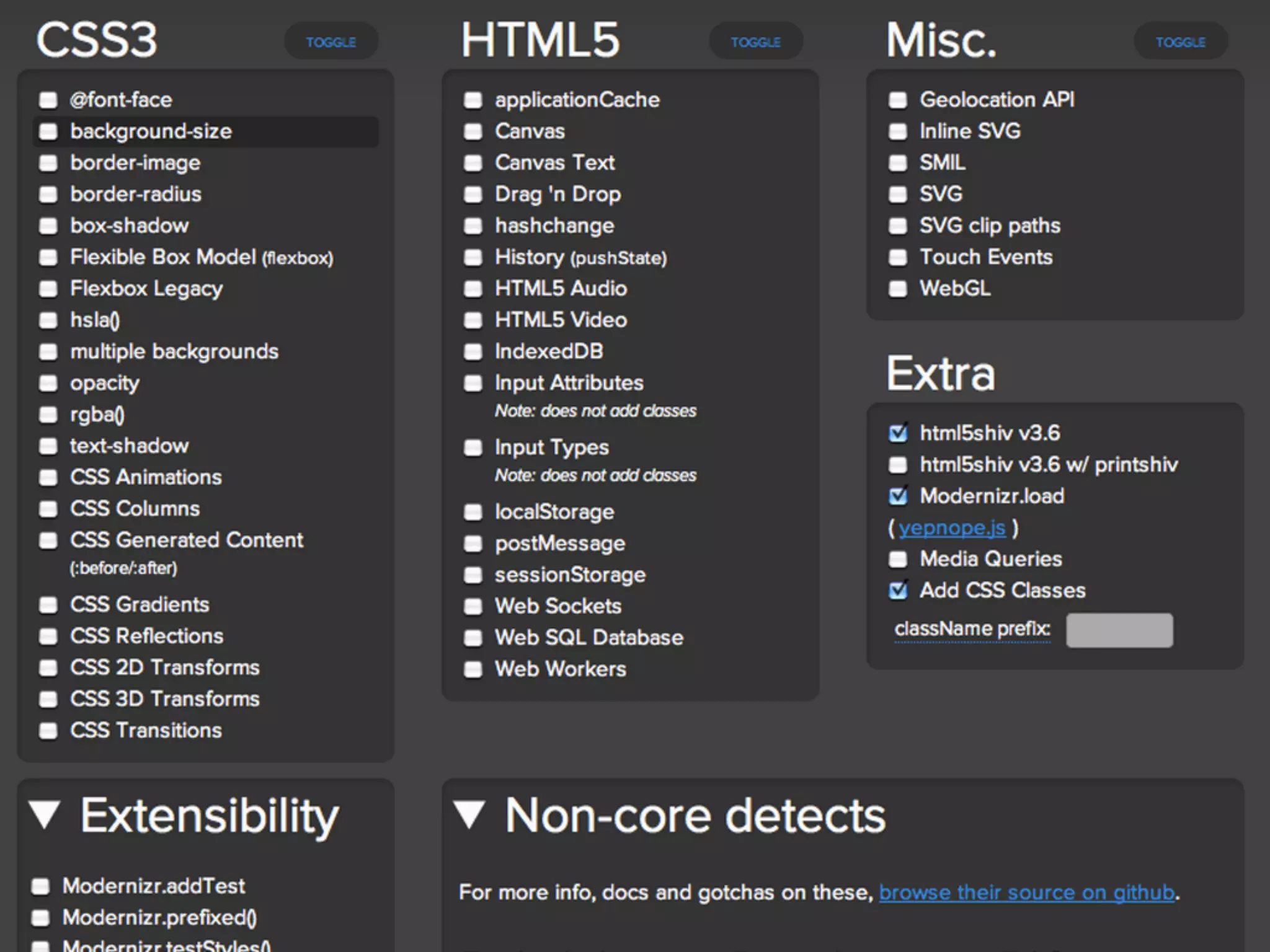This screenshot has width=1270, height=952.
Task: Select the CSS Gradients checkbox
Action: tap(48, 605)
